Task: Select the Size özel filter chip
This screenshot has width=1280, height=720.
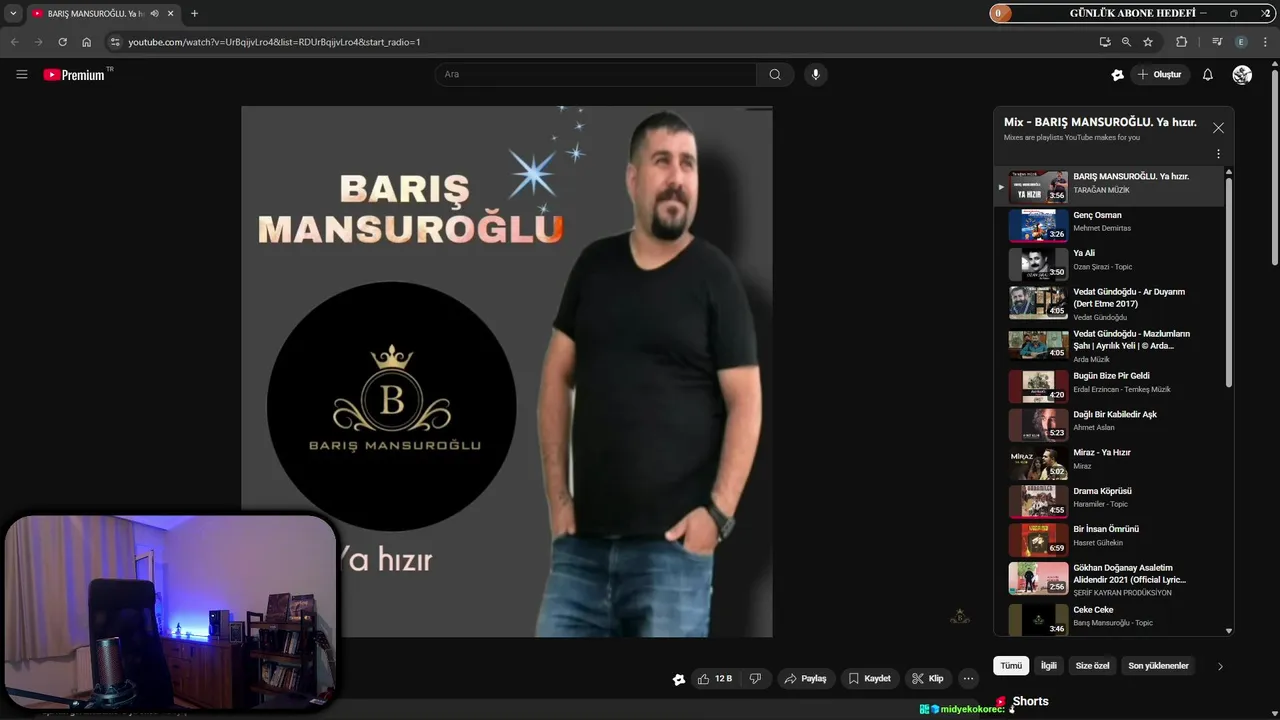Action: pos(1092,666)
